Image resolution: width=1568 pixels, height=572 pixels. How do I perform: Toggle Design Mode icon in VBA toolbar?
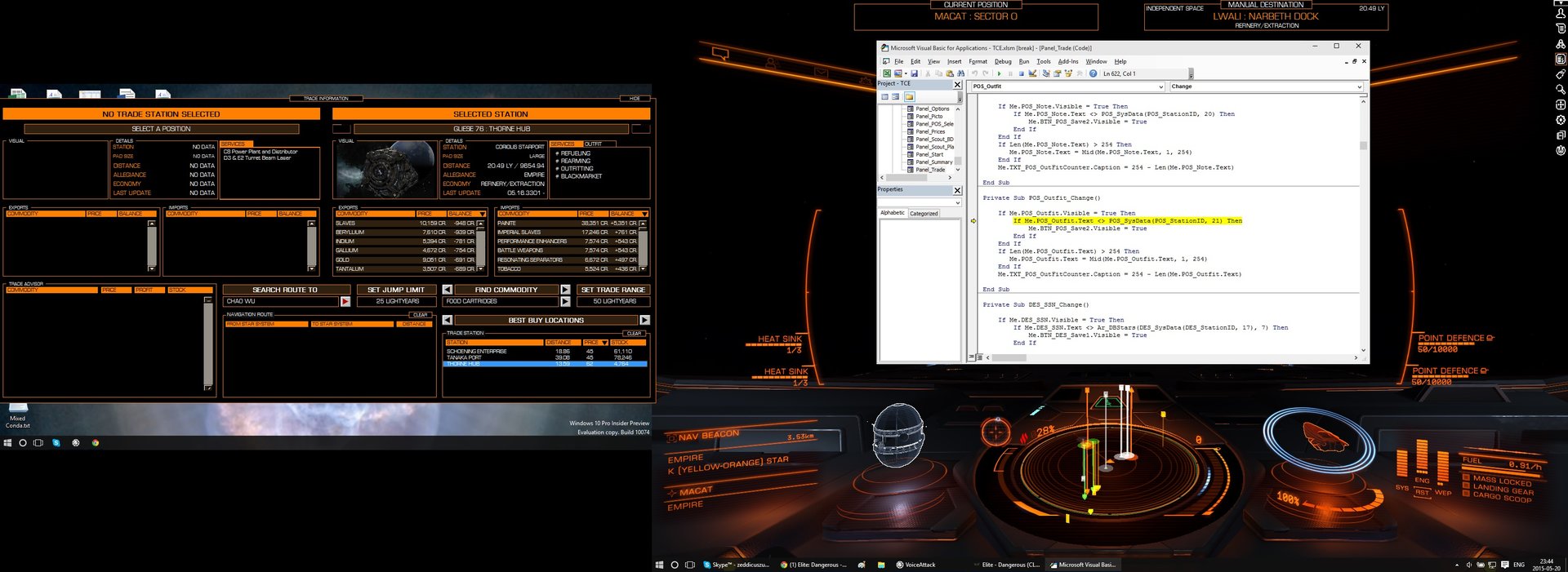pyautogui.click(x=1032, y=73)
